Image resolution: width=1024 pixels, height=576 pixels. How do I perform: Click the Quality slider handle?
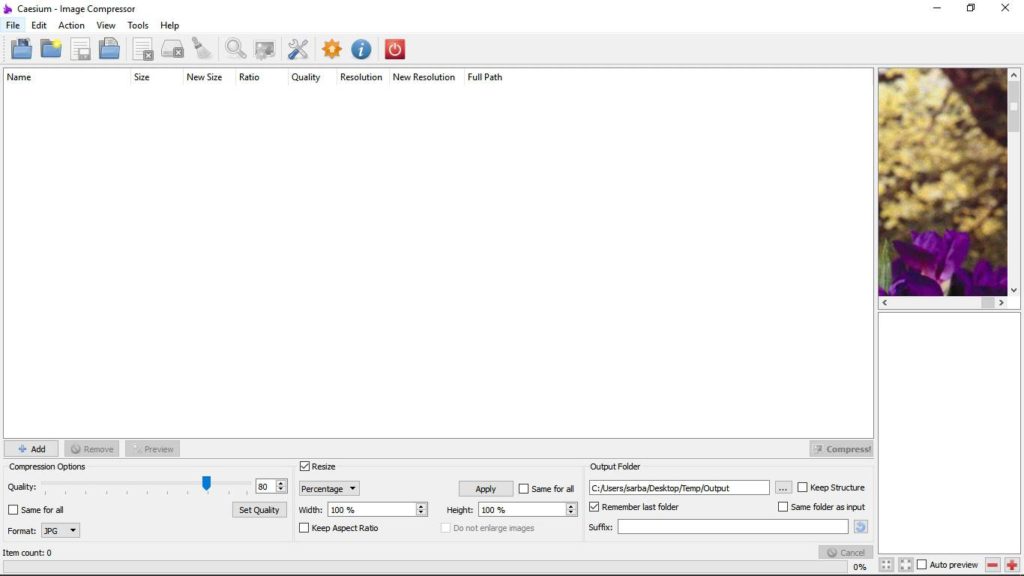[x=206, y=483]
